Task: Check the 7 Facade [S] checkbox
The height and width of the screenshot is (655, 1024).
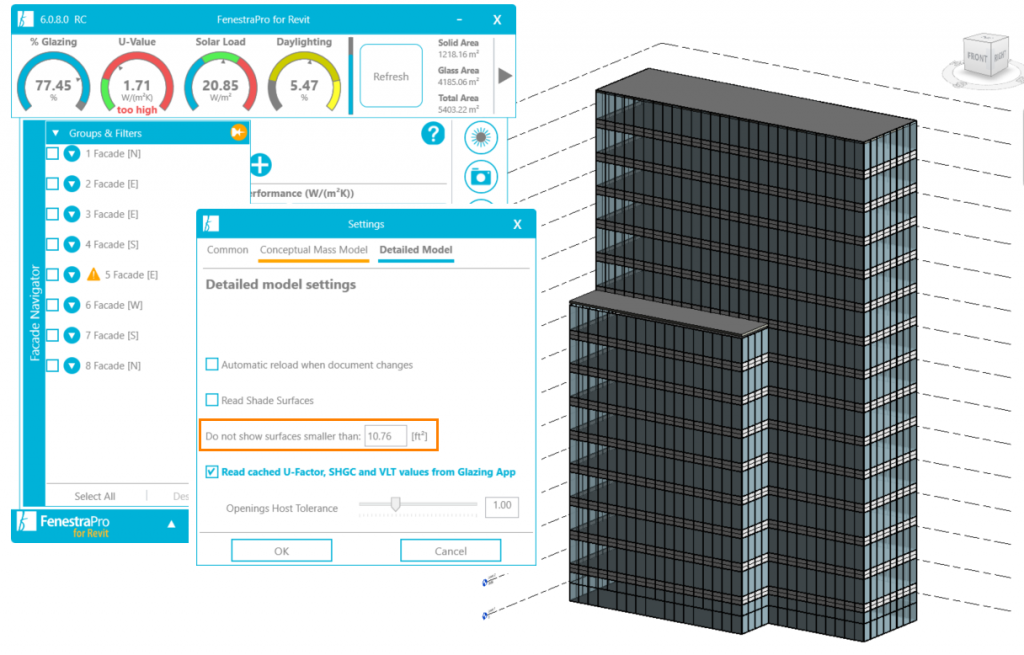Action: pyautogui.click(x=52, y=335)
